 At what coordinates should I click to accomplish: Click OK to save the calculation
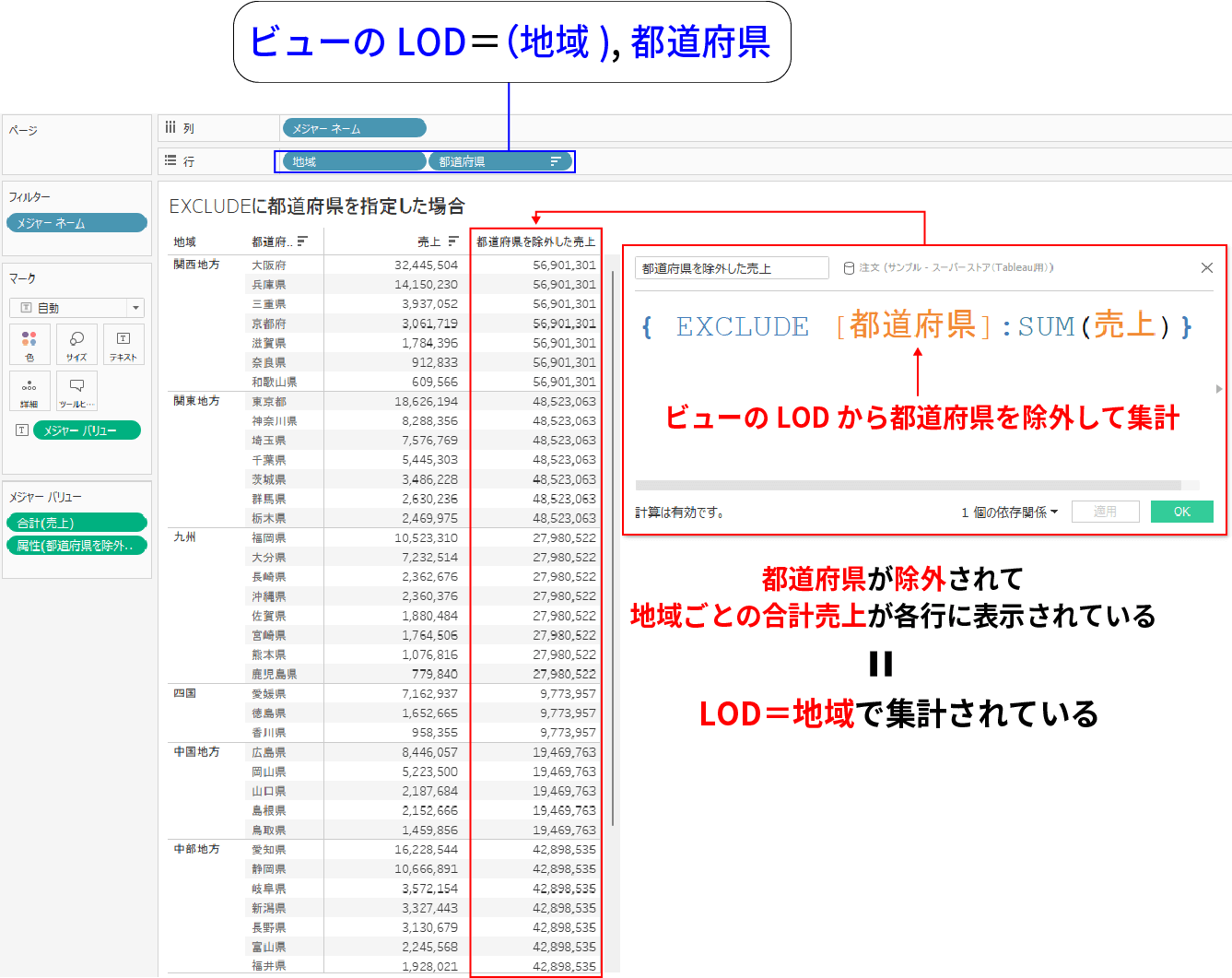[1182, 512]
